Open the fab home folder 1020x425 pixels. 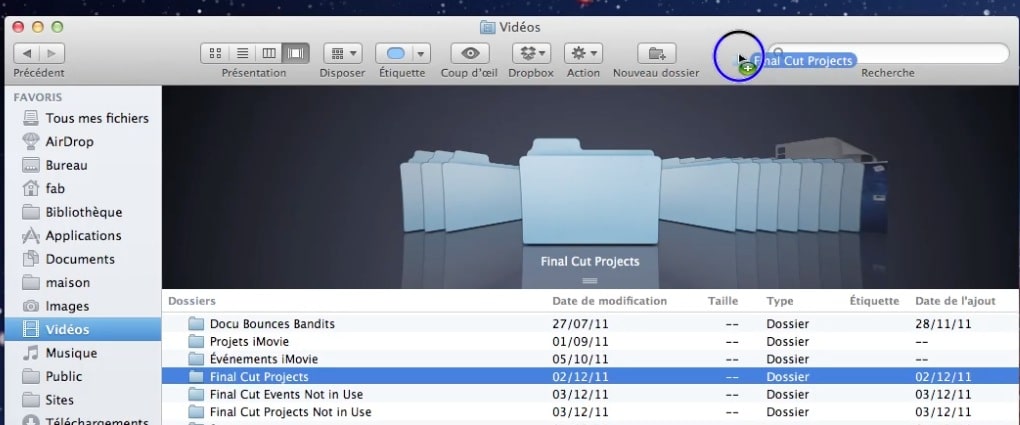coord(83,189)
